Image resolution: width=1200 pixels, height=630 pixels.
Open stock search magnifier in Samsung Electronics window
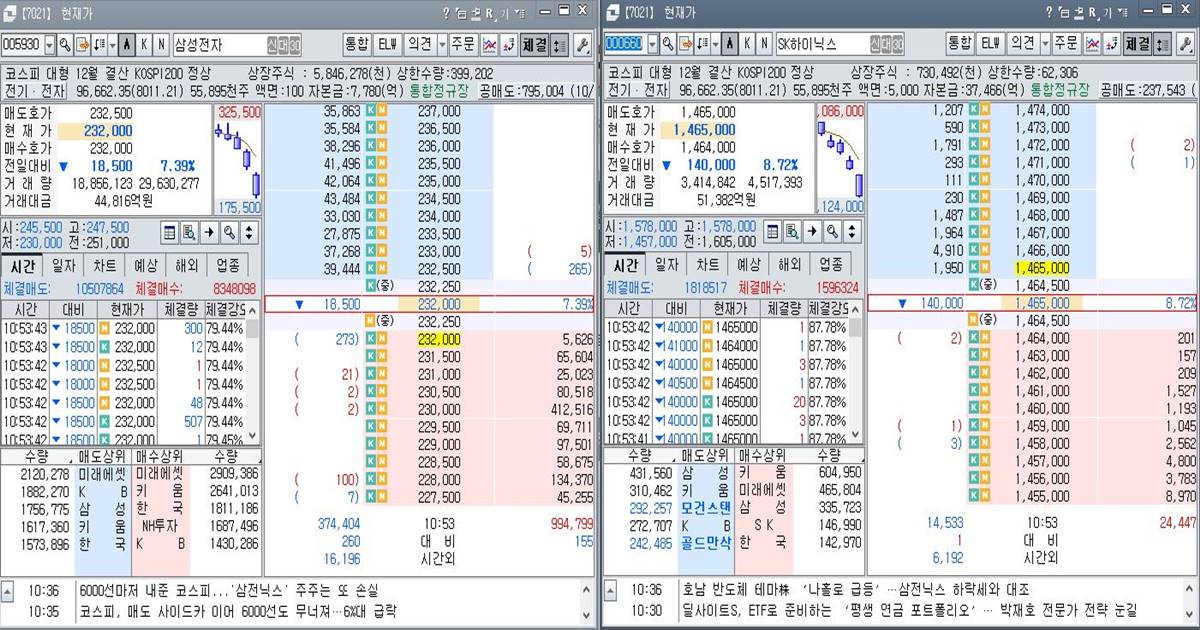click(x=64, y=45)
